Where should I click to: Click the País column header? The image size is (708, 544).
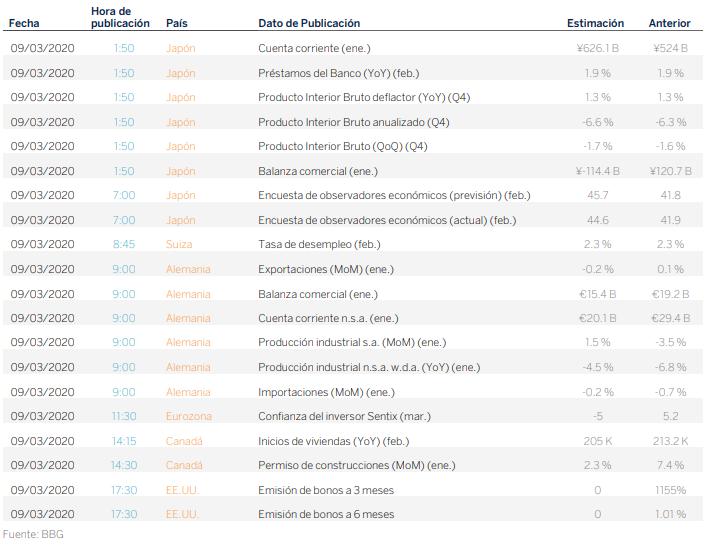[x=176, y=23]
